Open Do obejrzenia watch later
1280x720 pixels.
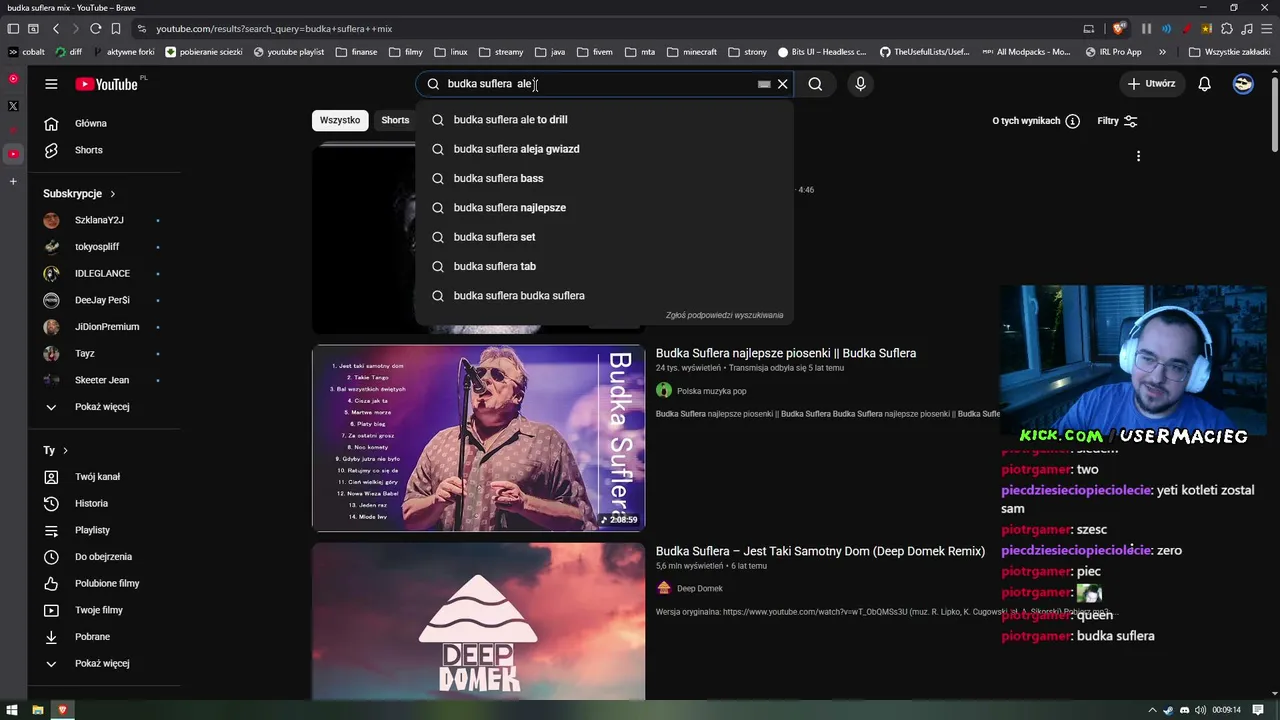[x=104, y=557]
